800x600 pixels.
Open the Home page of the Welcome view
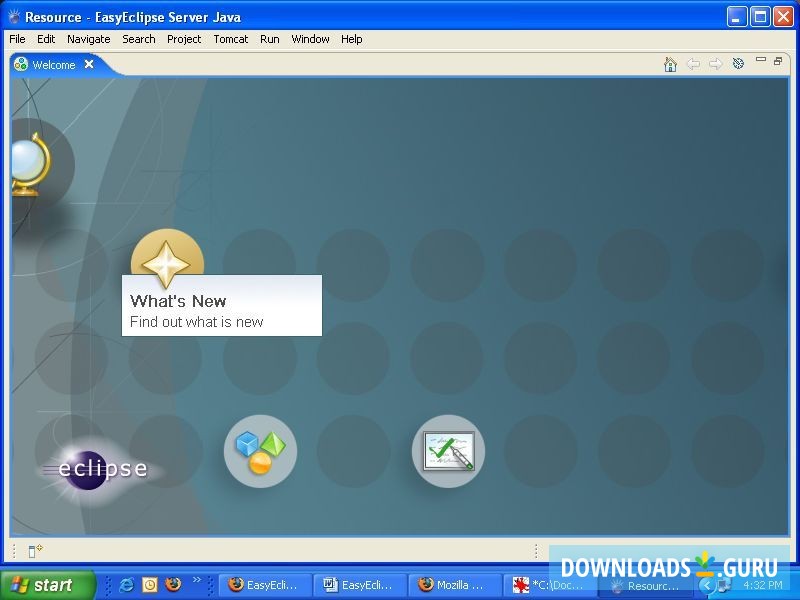670,64
